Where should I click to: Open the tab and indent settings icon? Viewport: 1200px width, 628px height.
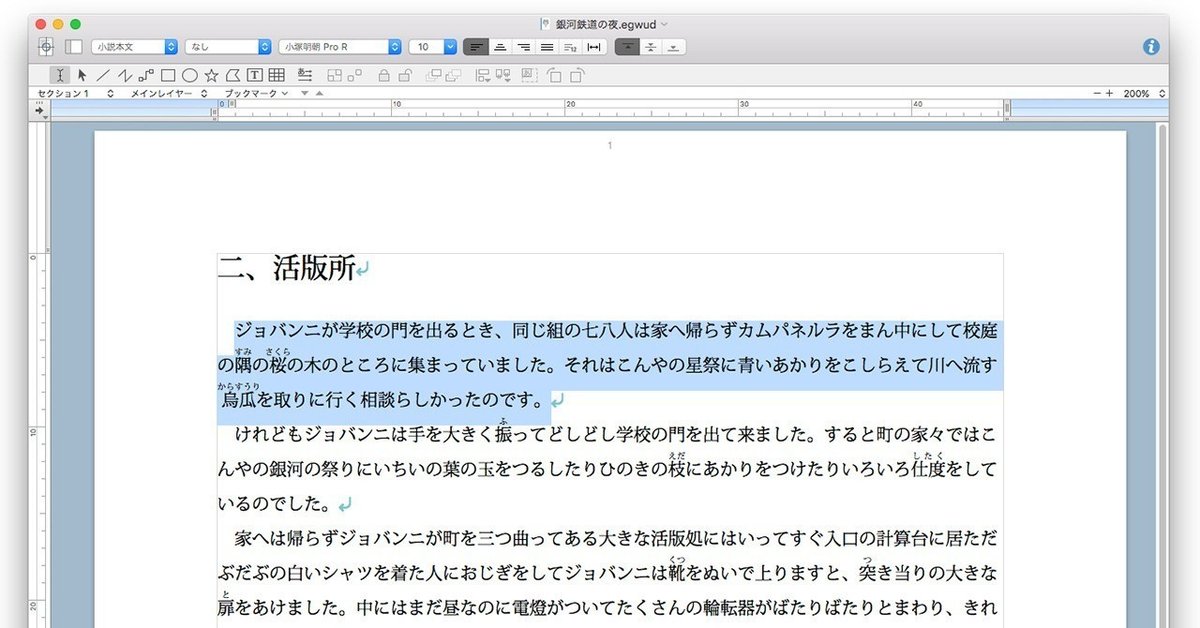click(305, 74)
